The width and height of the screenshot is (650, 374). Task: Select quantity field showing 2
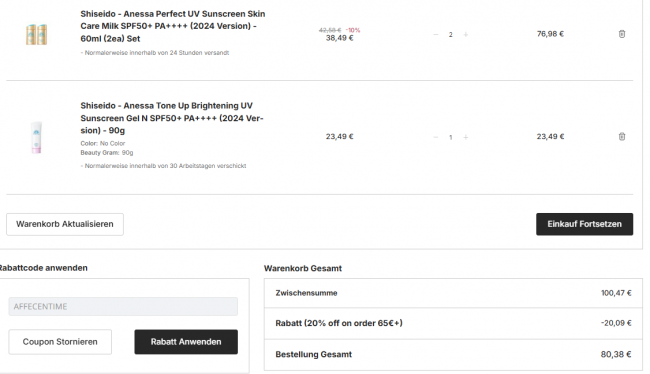pos(451,34)
